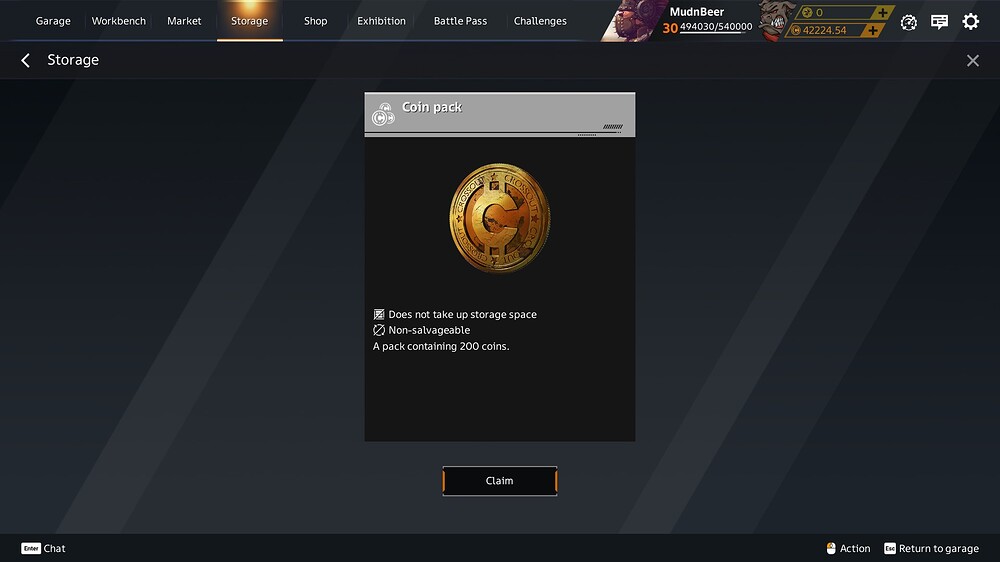Switch to the Garage tab
The width and height of the screenshot is (1000, 562).
pos(53,21)
